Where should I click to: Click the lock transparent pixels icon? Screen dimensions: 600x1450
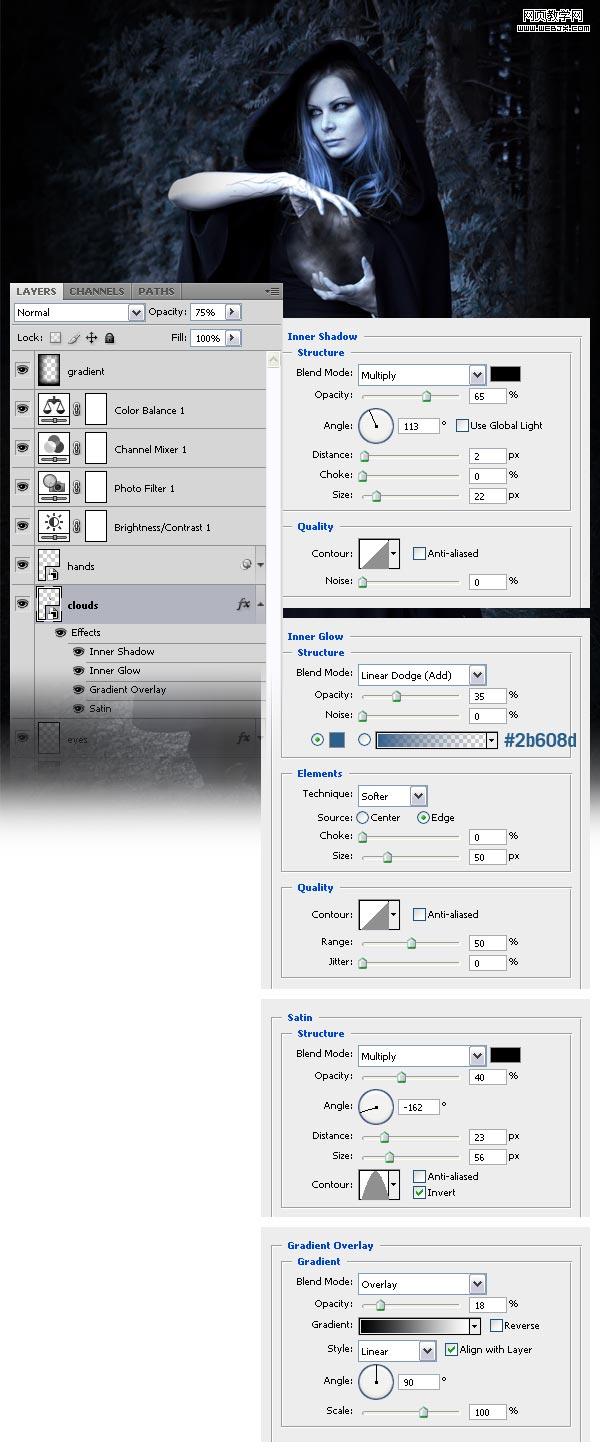[56, 338]
